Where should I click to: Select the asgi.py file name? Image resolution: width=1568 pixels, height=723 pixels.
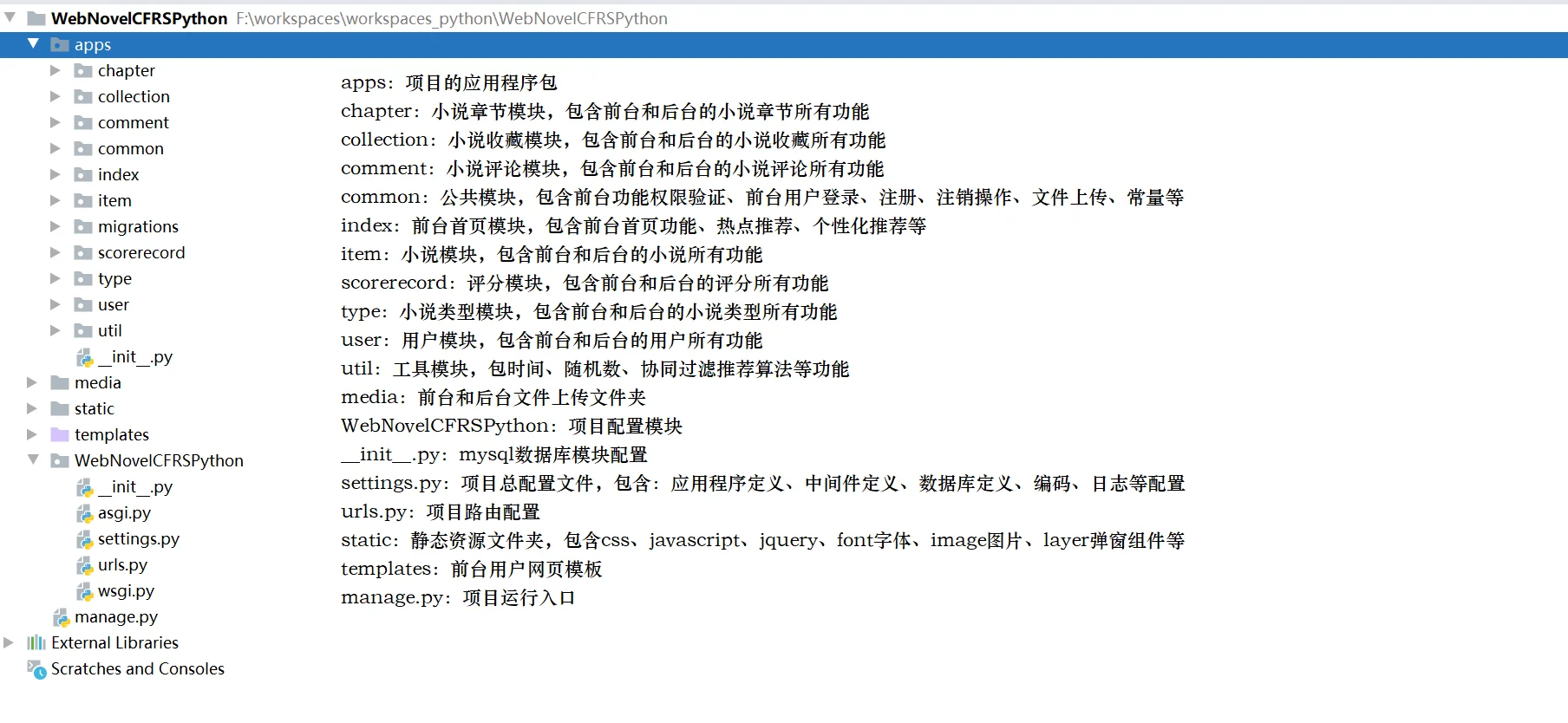click(x=124, y=512)
